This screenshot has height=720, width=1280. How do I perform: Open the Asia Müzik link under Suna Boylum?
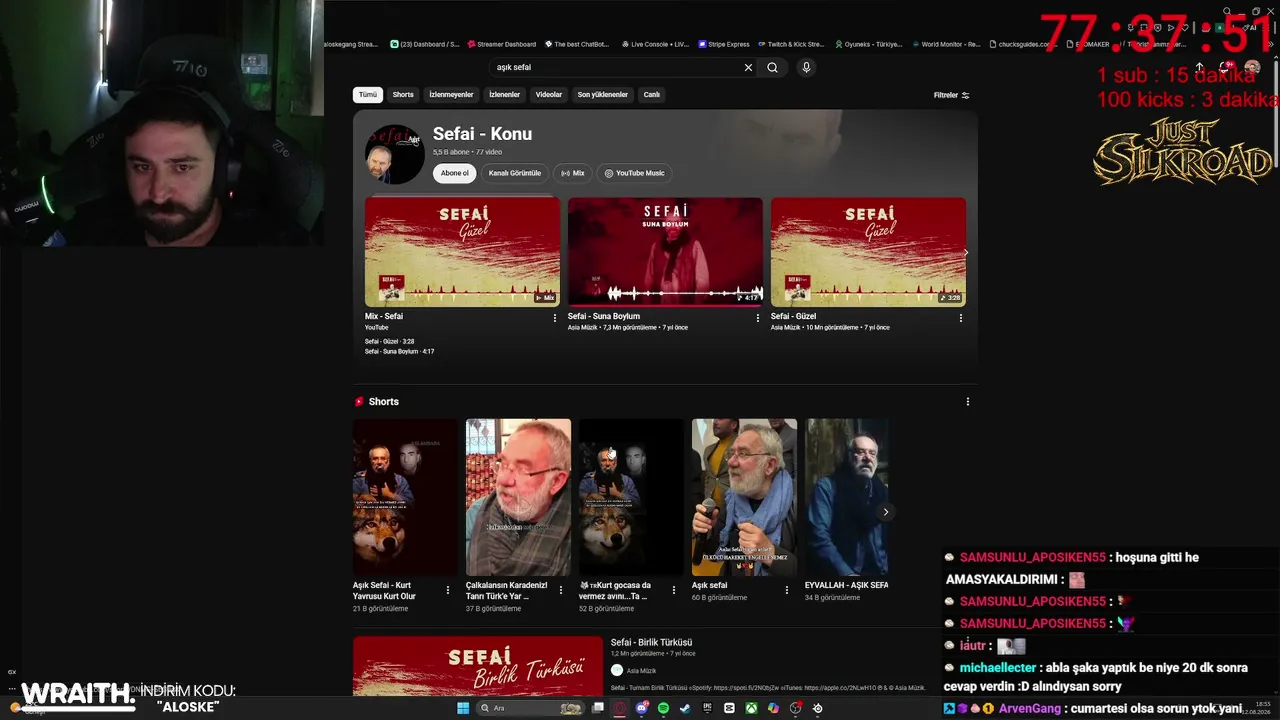point(582,327)
